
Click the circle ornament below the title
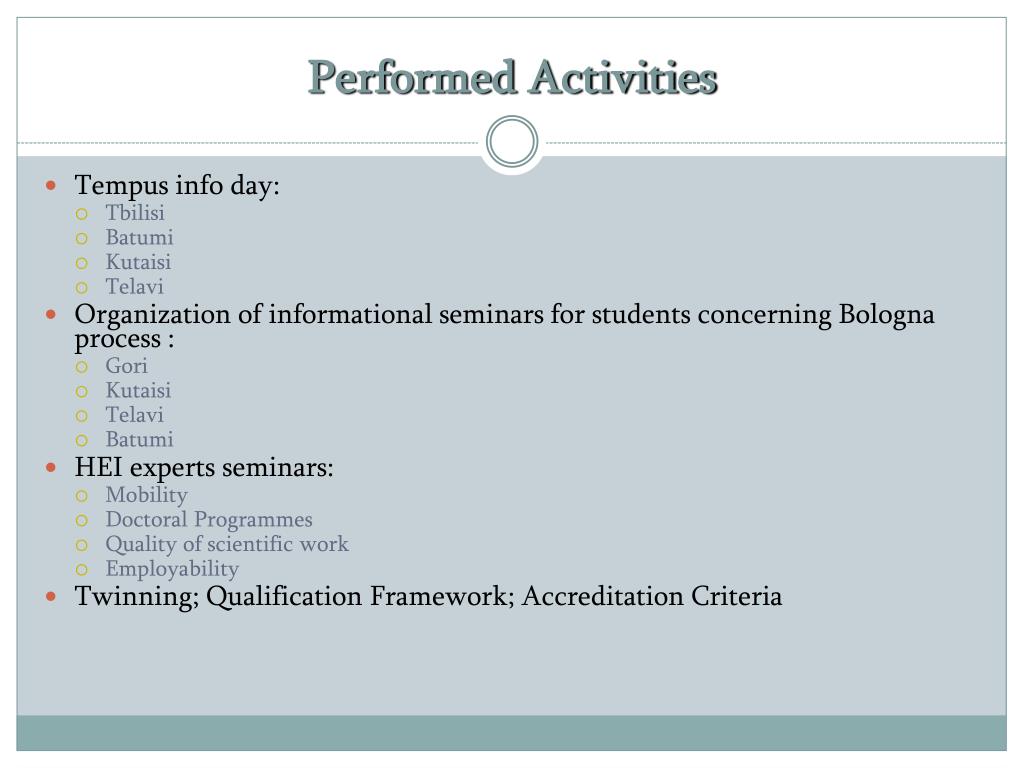pos(512,141)
